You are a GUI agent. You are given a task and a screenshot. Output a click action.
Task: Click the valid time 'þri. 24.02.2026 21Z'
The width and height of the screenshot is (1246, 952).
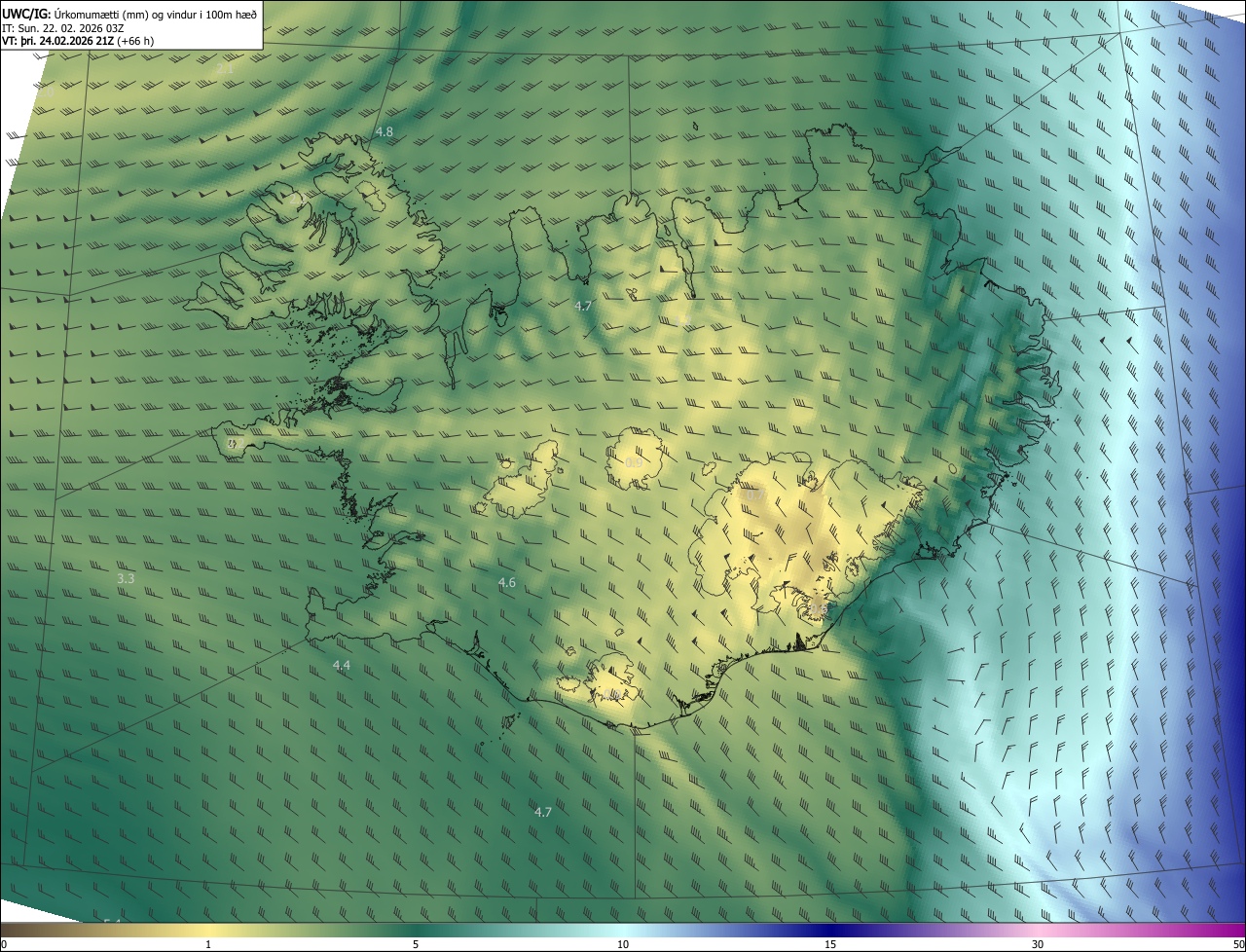(x=65, y=41)
